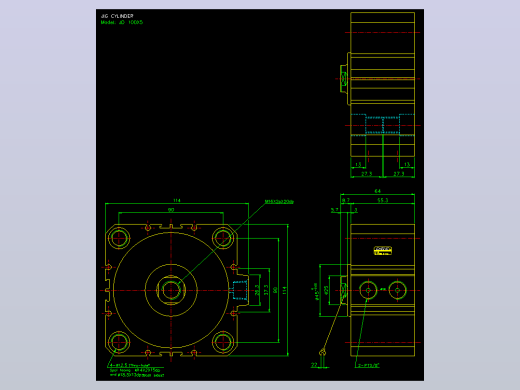Image resolution: width=520 pixels, height=390 pixels.
Task: Click the yellow nameplate on side view
Action: point(383,251)
